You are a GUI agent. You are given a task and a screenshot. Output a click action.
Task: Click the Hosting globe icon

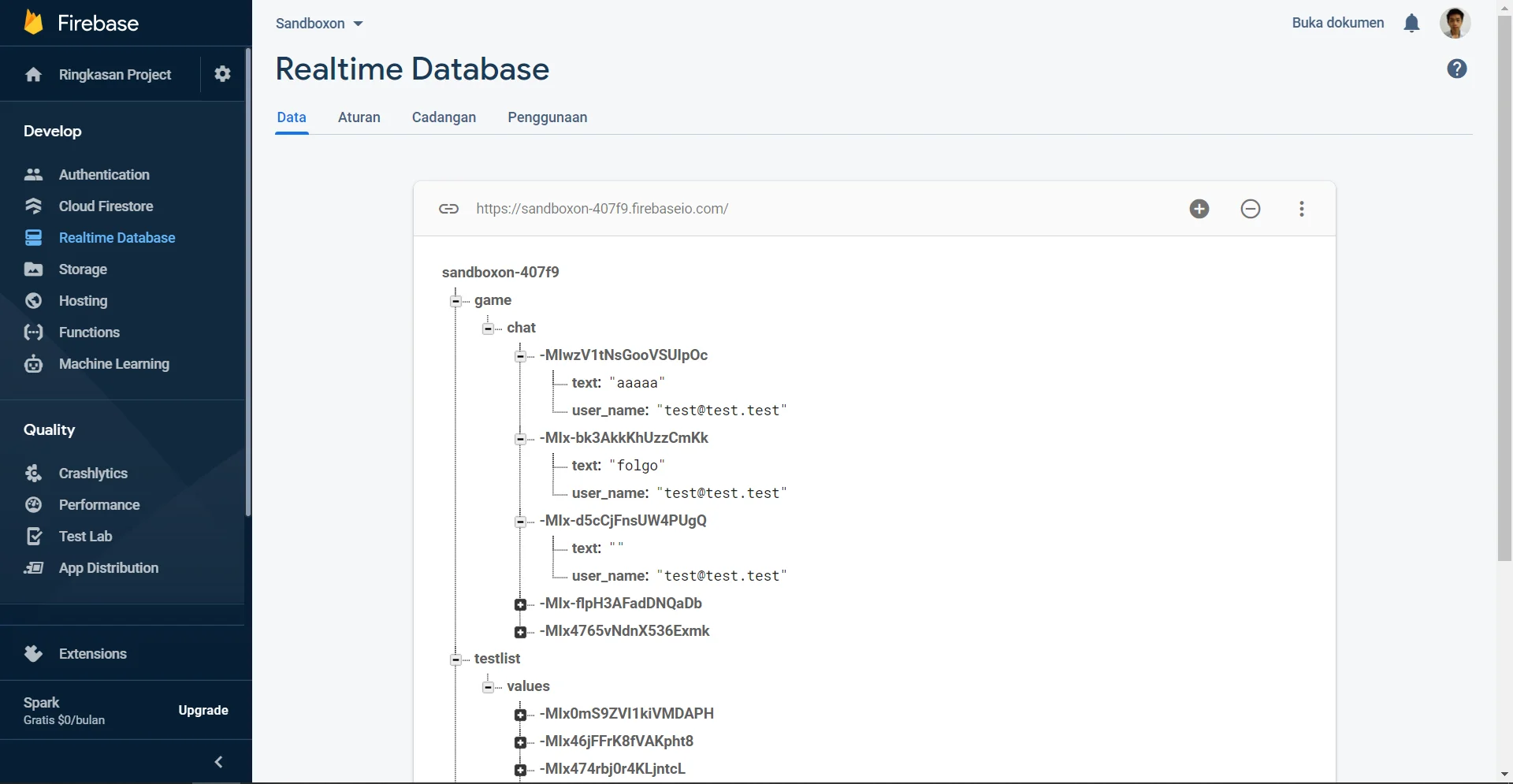[33, 300]
